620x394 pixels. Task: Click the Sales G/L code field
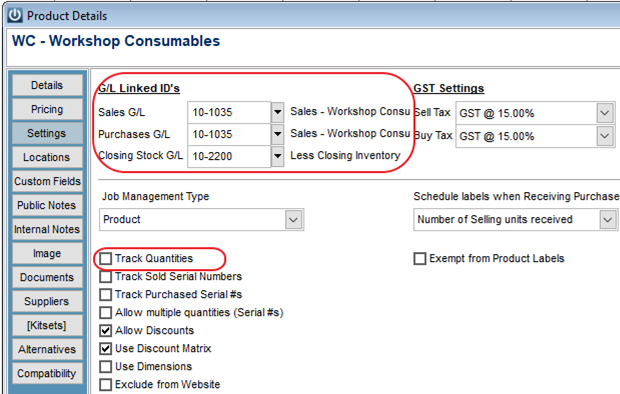pos(229,112)
